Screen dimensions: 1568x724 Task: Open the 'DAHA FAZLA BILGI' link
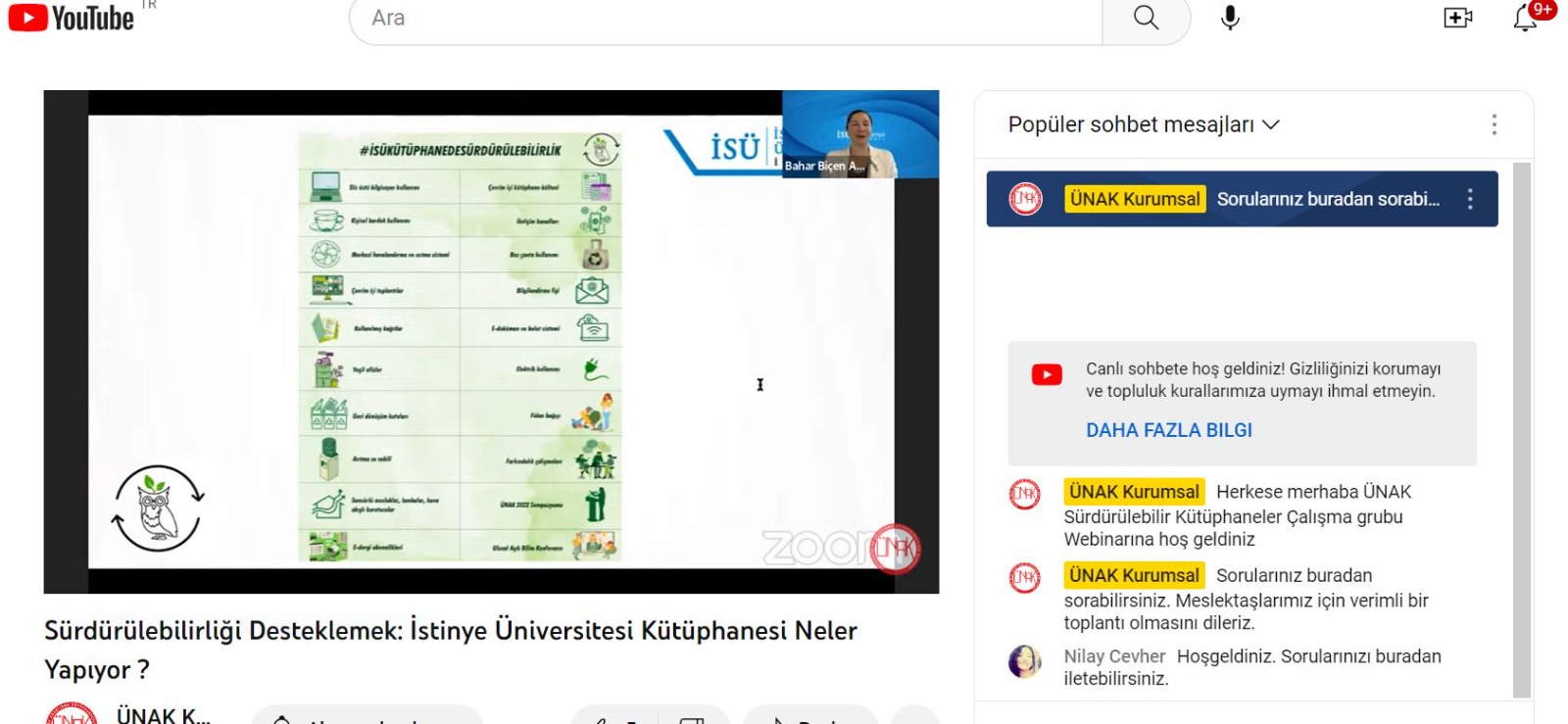coord(1169,430)
